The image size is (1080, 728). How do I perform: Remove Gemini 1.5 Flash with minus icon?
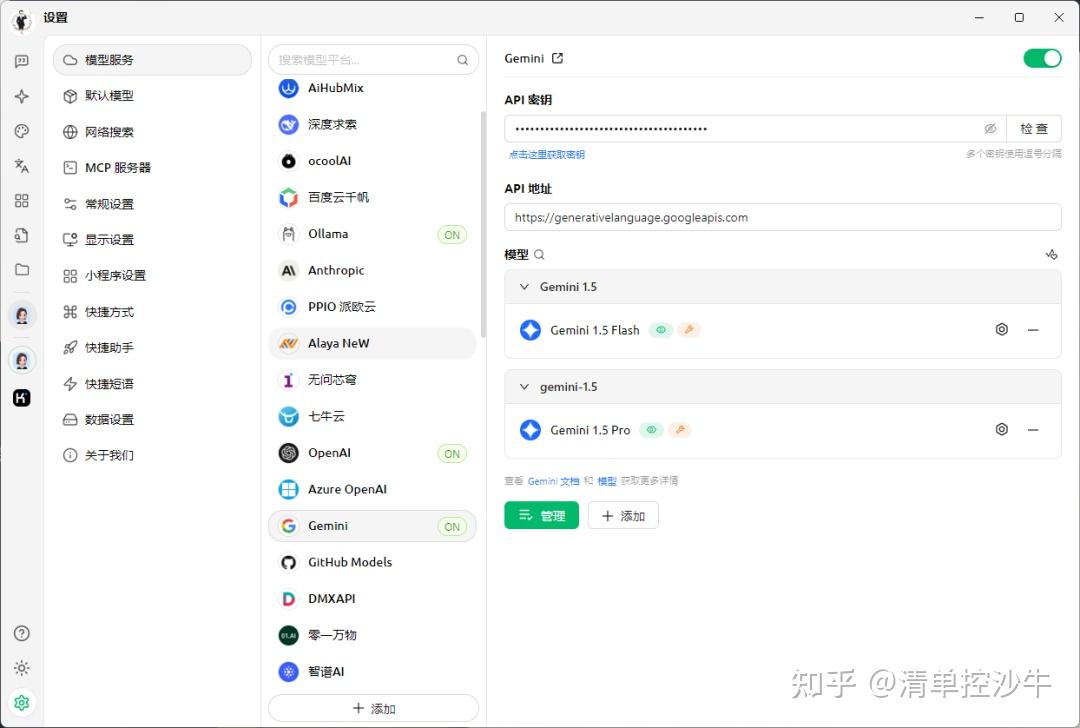click(x=1033, y=330)
